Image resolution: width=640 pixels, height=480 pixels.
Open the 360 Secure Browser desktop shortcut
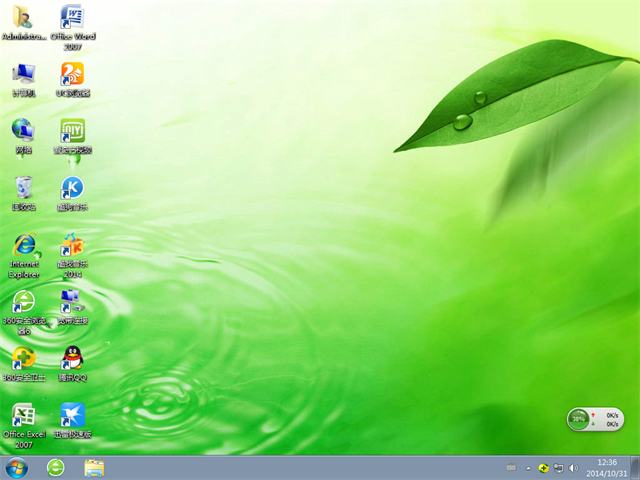tap(23, 302)
